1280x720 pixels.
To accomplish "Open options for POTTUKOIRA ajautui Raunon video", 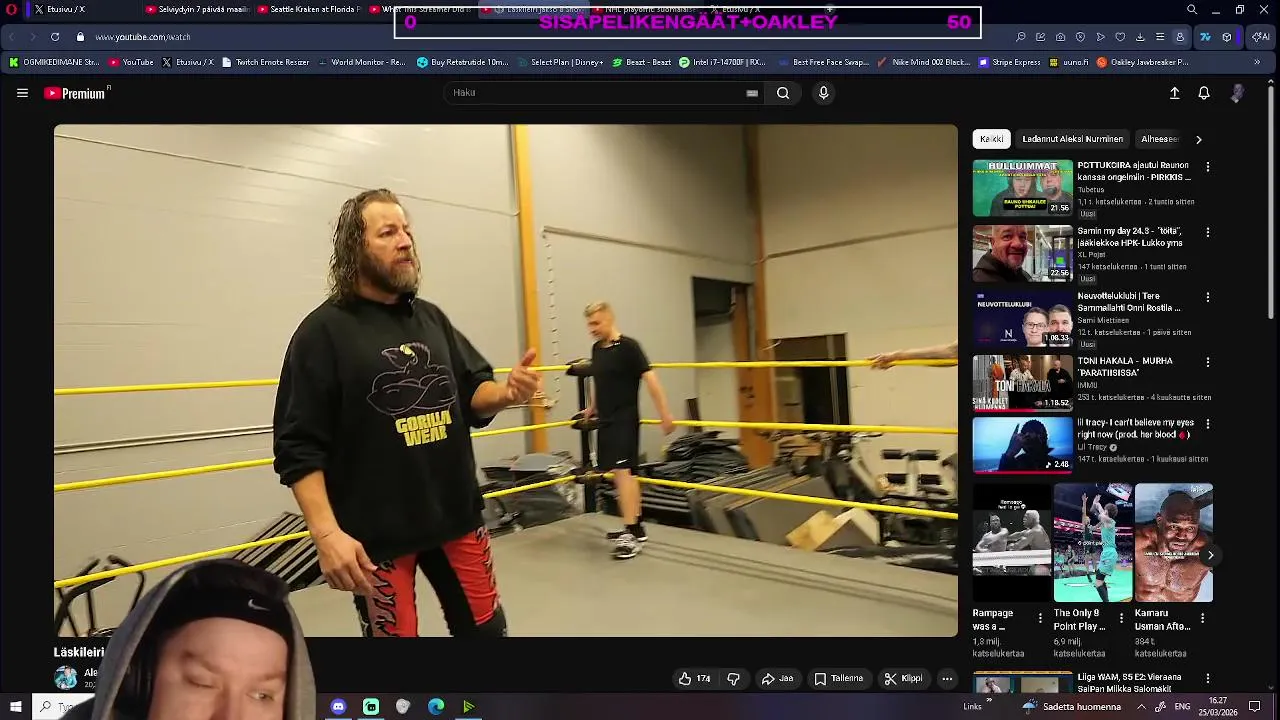I will (x=1208, y=167).
